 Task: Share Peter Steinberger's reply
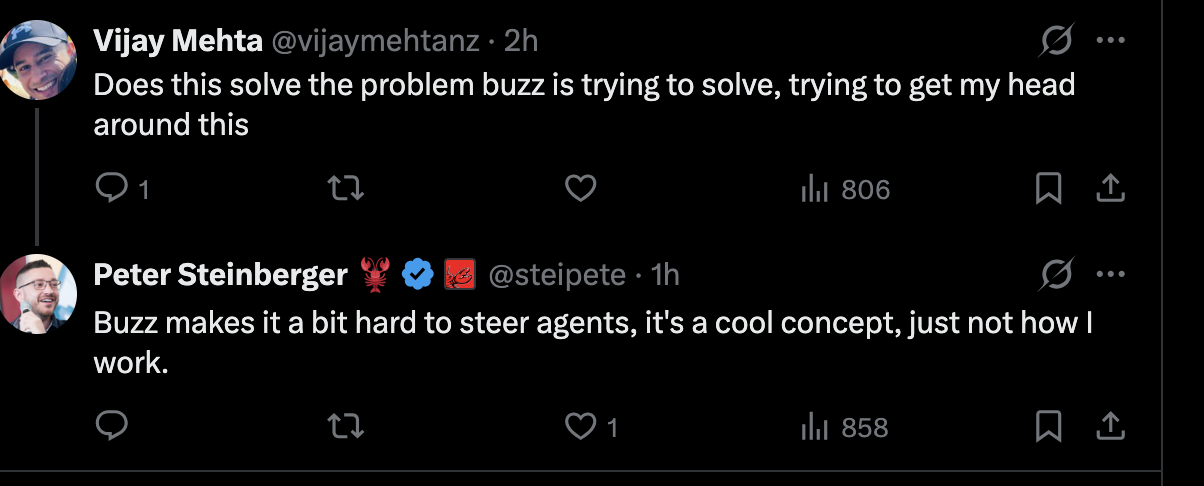[1112, 427]
